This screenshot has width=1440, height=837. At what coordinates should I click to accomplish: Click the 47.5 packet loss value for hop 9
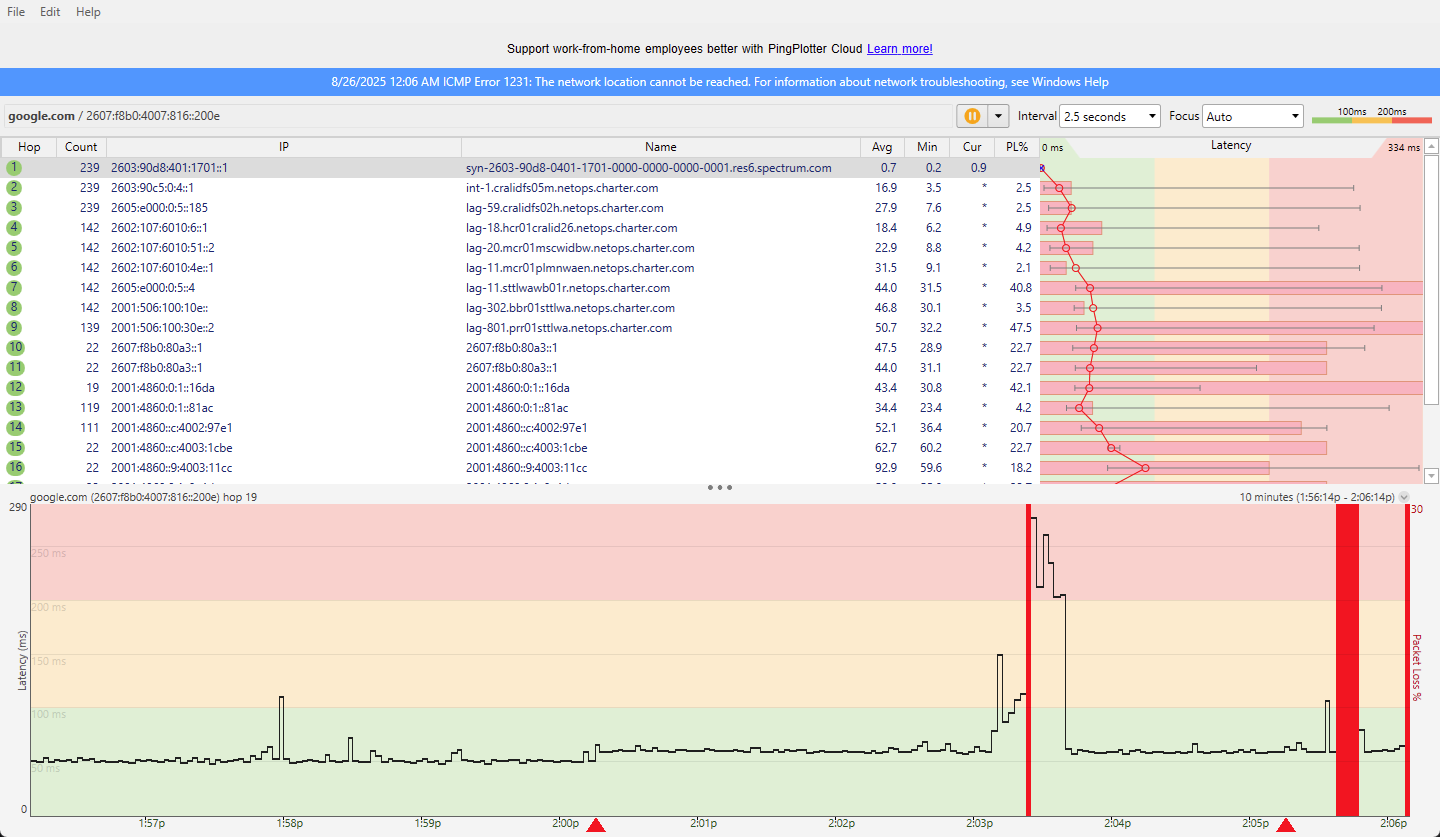tap(1020, 328)
